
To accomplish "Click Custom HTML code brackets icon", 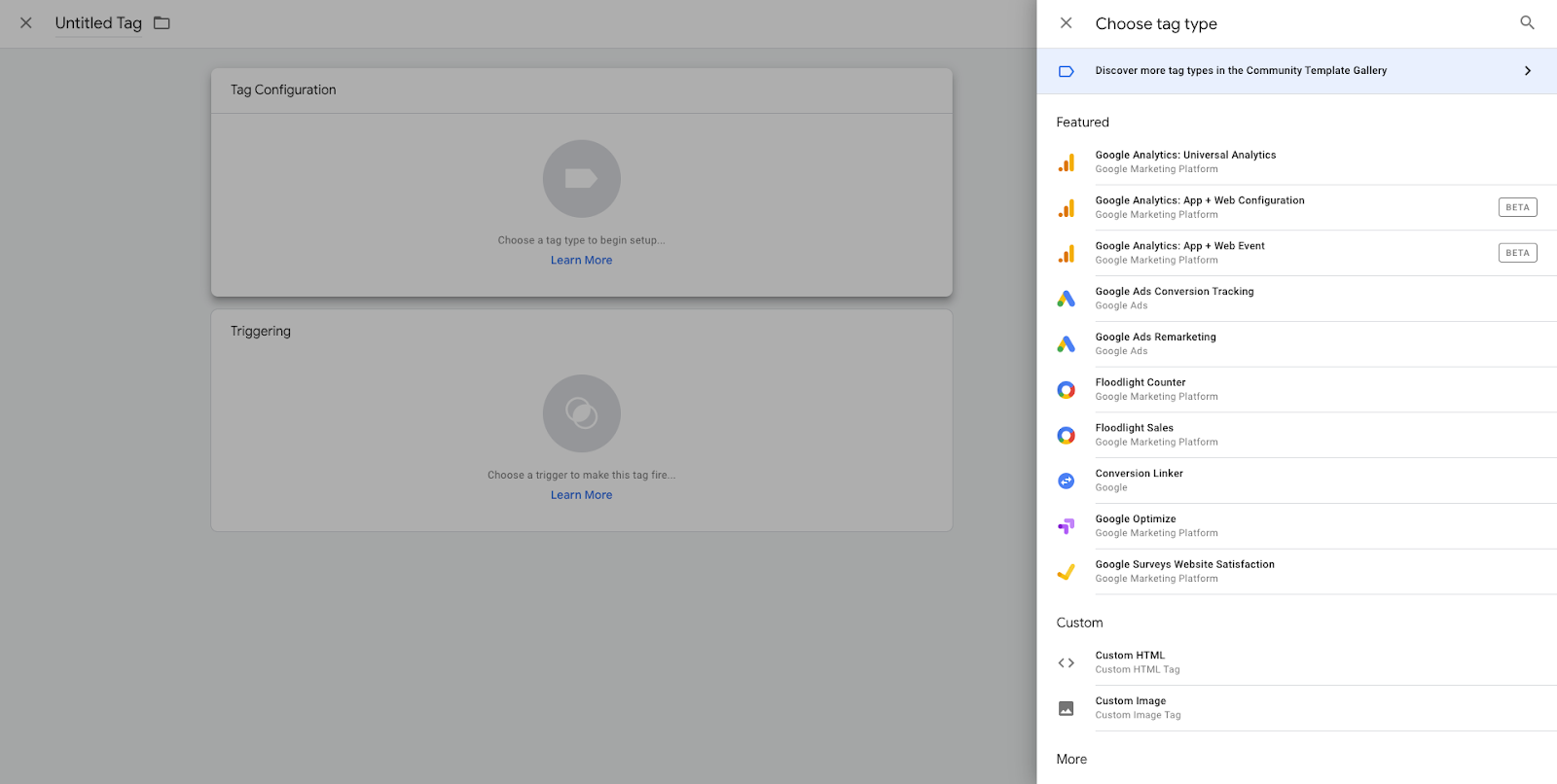I will [1067, 663].
